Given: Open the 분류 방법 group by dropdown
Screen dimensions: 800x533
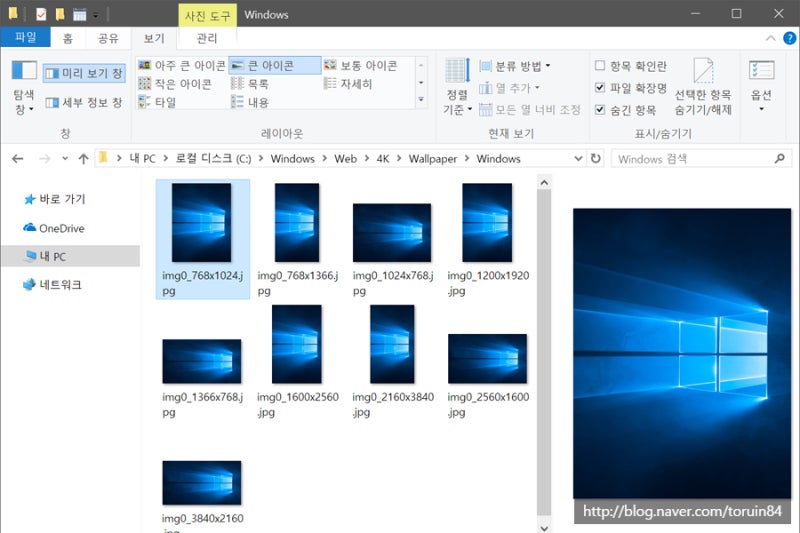Looking at the screenshot, I should (x=515, y=66).
